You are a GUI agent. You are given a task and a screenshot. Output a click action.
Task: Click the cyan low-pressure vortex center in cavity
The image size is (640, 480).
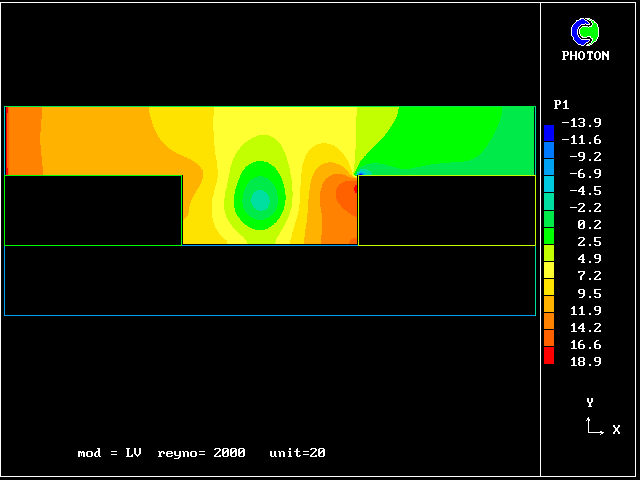coord(260,200)
